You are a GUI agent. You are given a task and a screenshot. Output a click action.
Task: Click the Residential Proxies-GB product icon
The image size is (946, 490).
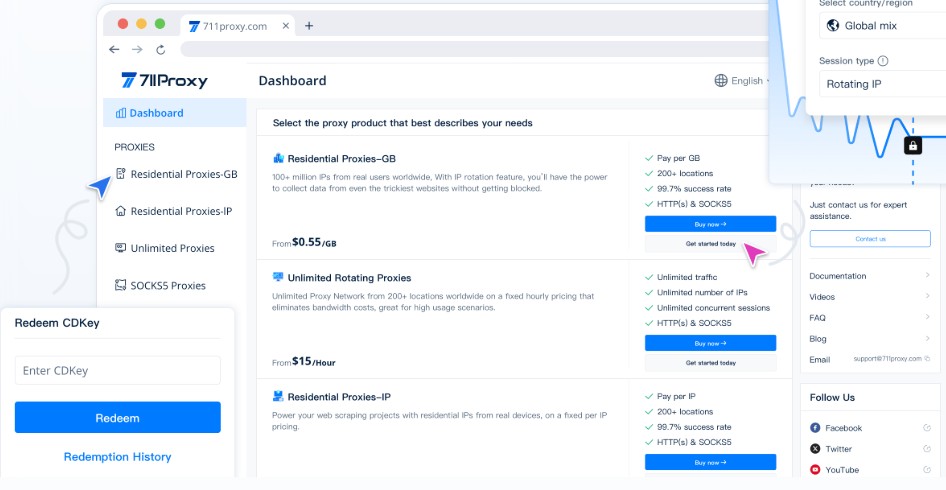click(x=278, y=159)
